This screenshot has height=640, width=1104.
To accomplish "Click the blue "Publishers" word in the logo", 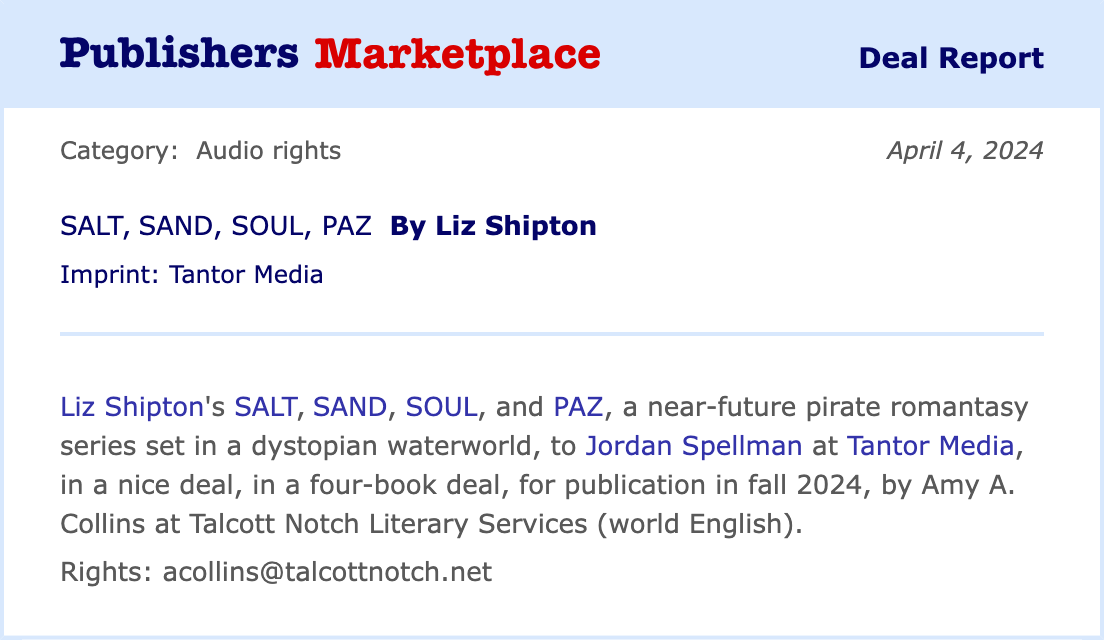I will pos(179,54).
